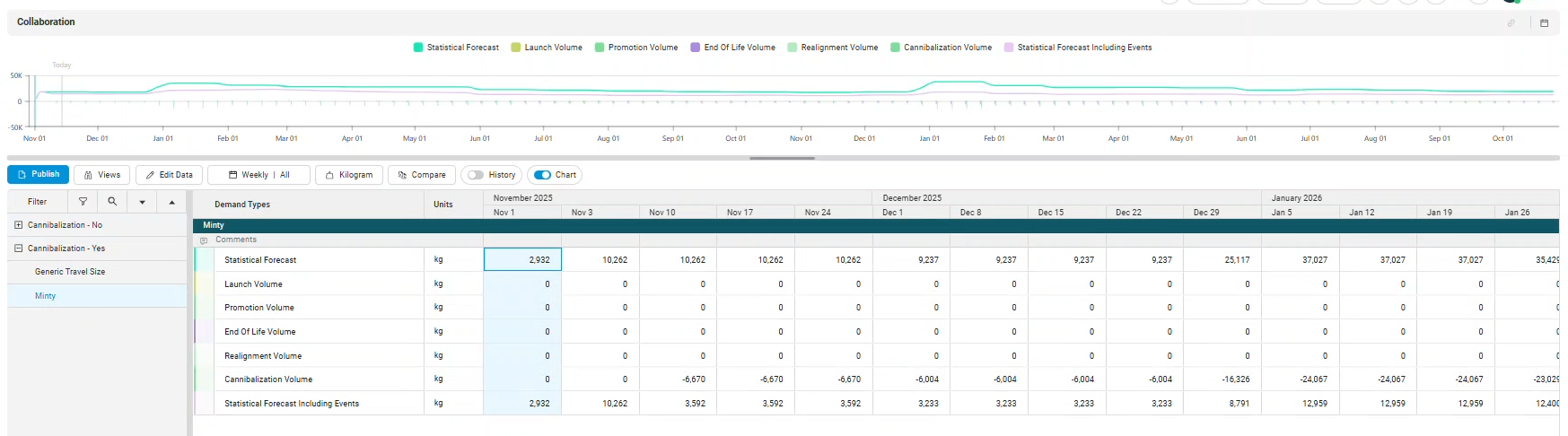Click the collapse-all up arrow in filter bar
1568x436 pixels.
(x=171, y=202)
